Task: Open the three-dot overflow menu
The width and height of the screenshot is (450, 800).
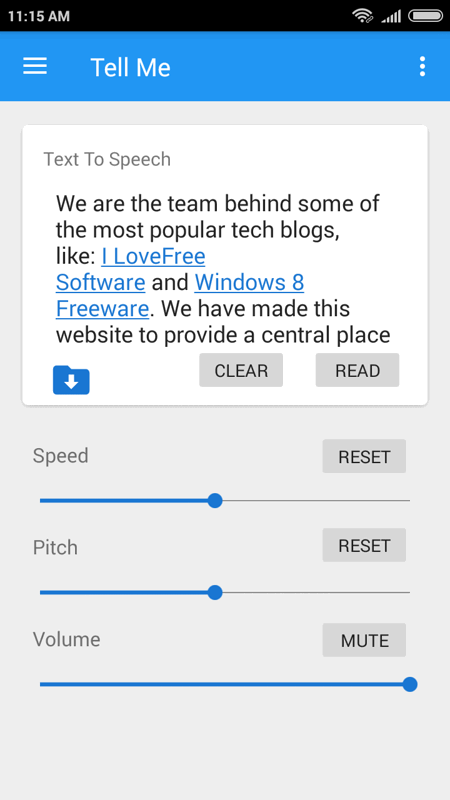Action: pyautogui.click(x=422, y=66)
